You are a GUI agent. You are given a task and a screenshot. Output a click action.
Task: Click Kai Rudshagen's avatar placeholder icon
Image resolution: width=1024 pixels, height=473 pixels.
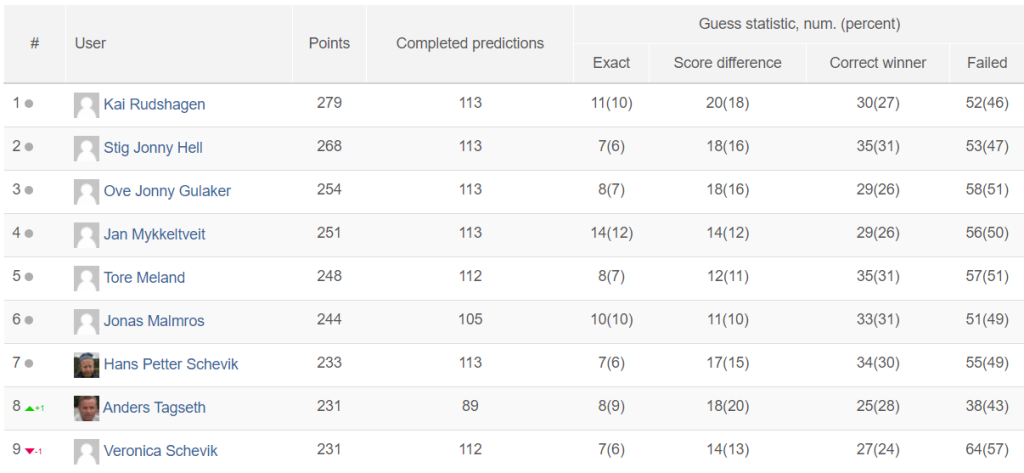[x=86, y=105]
